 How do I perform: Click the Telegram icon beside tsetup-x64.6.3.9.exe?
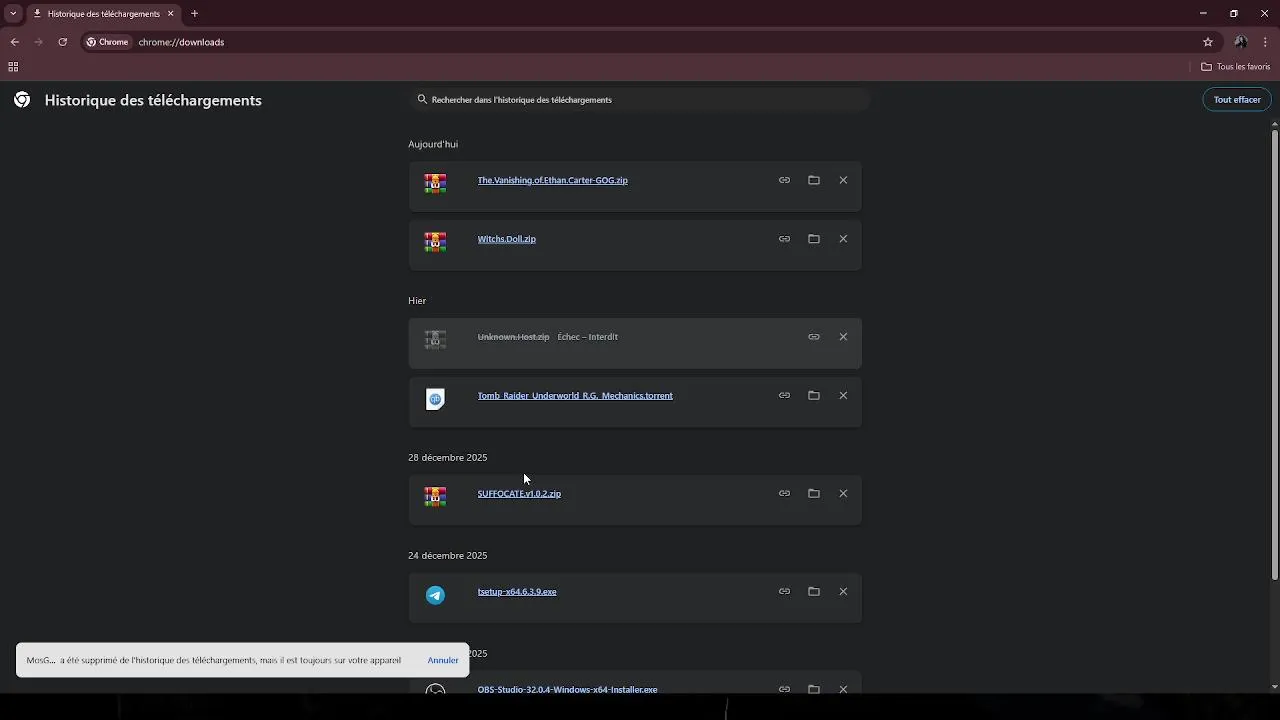(x=435, y=595)
